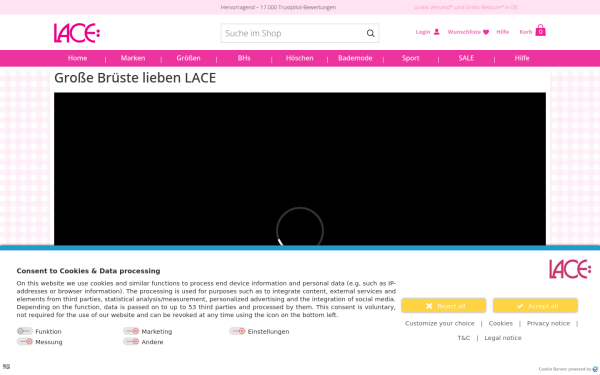Open the Hilfe item in the pink navigation bar
The width and height of the screenshot is (600, 375).
522,58
